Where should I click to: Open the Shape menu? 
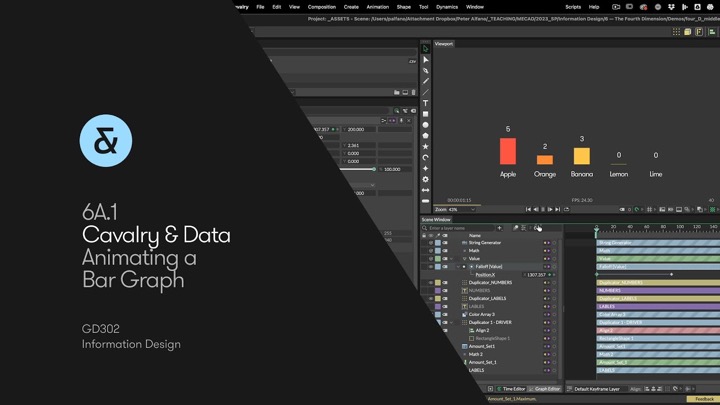tap(404, 7)
